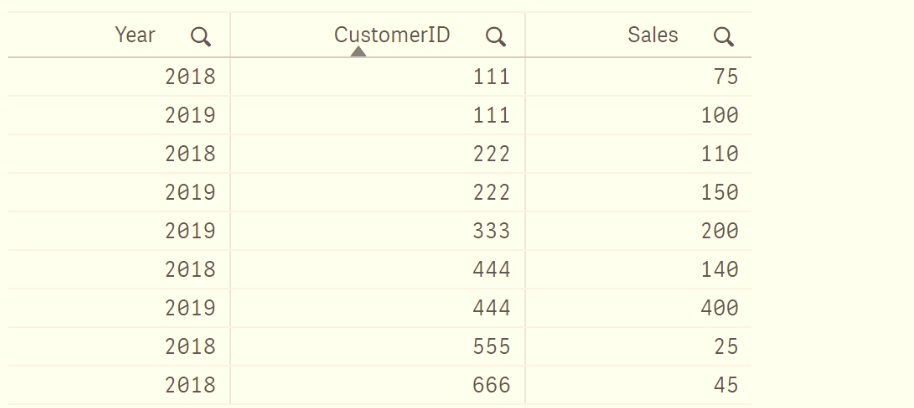Click the Sales value 150

(x=719, y=192)
